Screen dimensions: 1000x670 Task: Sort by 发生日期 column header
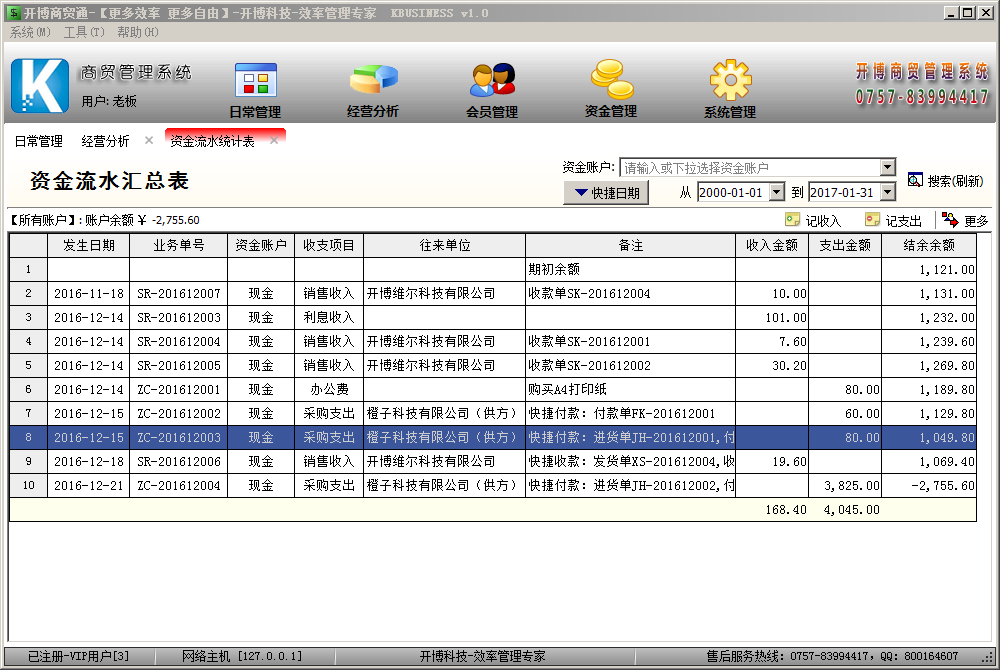point(89,245)
